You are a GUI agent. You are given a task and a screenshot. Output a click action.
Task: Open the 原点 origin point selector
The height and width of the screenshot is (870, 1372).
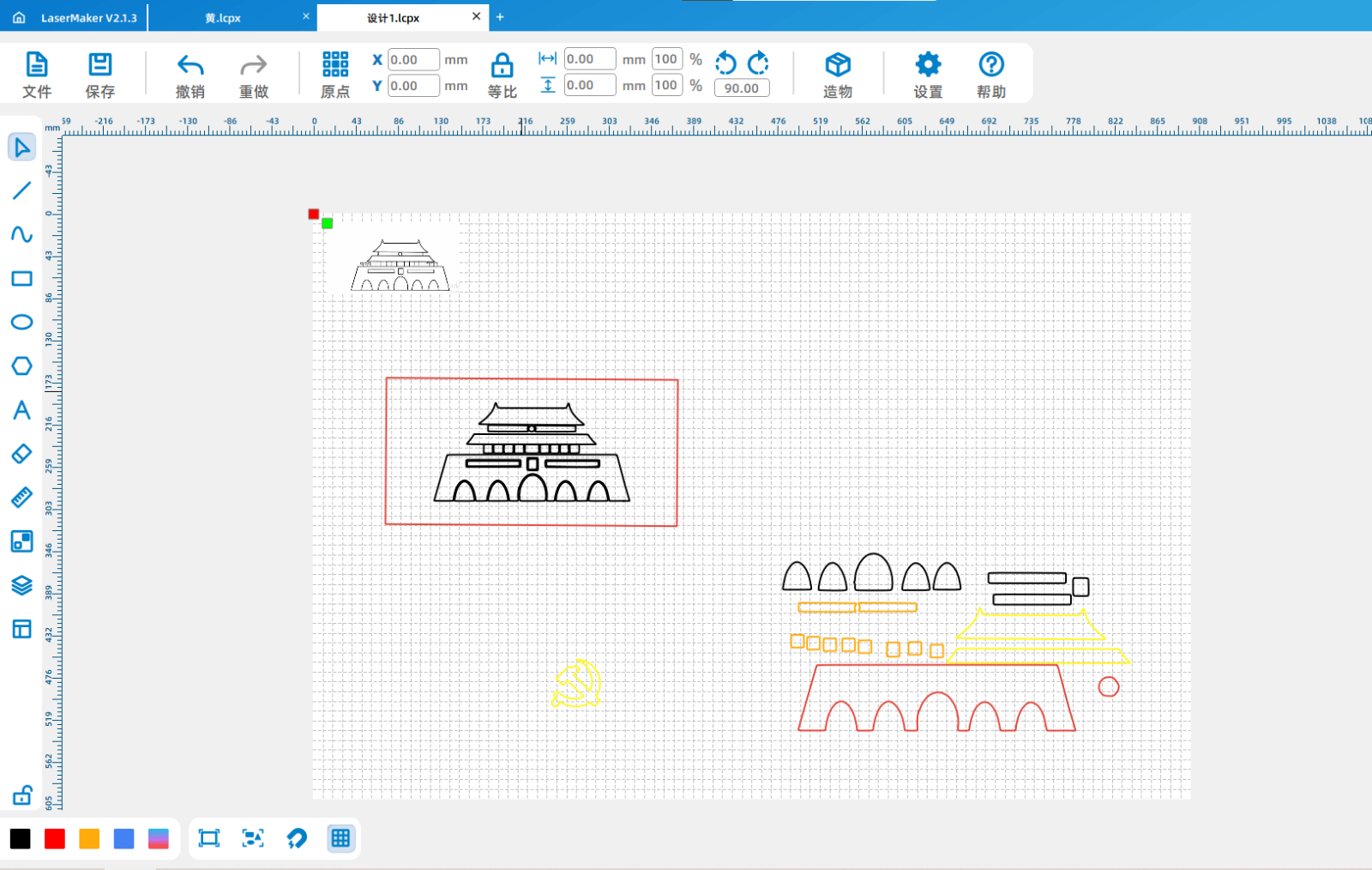coord(335,75)
